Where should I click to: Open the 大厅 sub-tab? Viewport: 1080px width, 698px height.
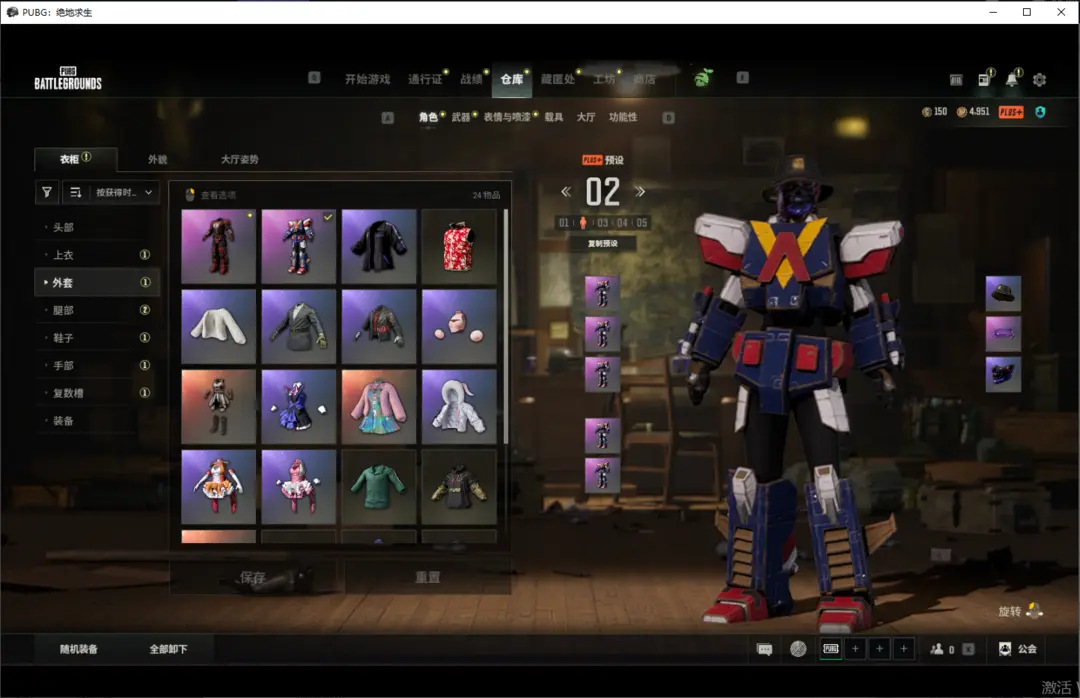586,117
